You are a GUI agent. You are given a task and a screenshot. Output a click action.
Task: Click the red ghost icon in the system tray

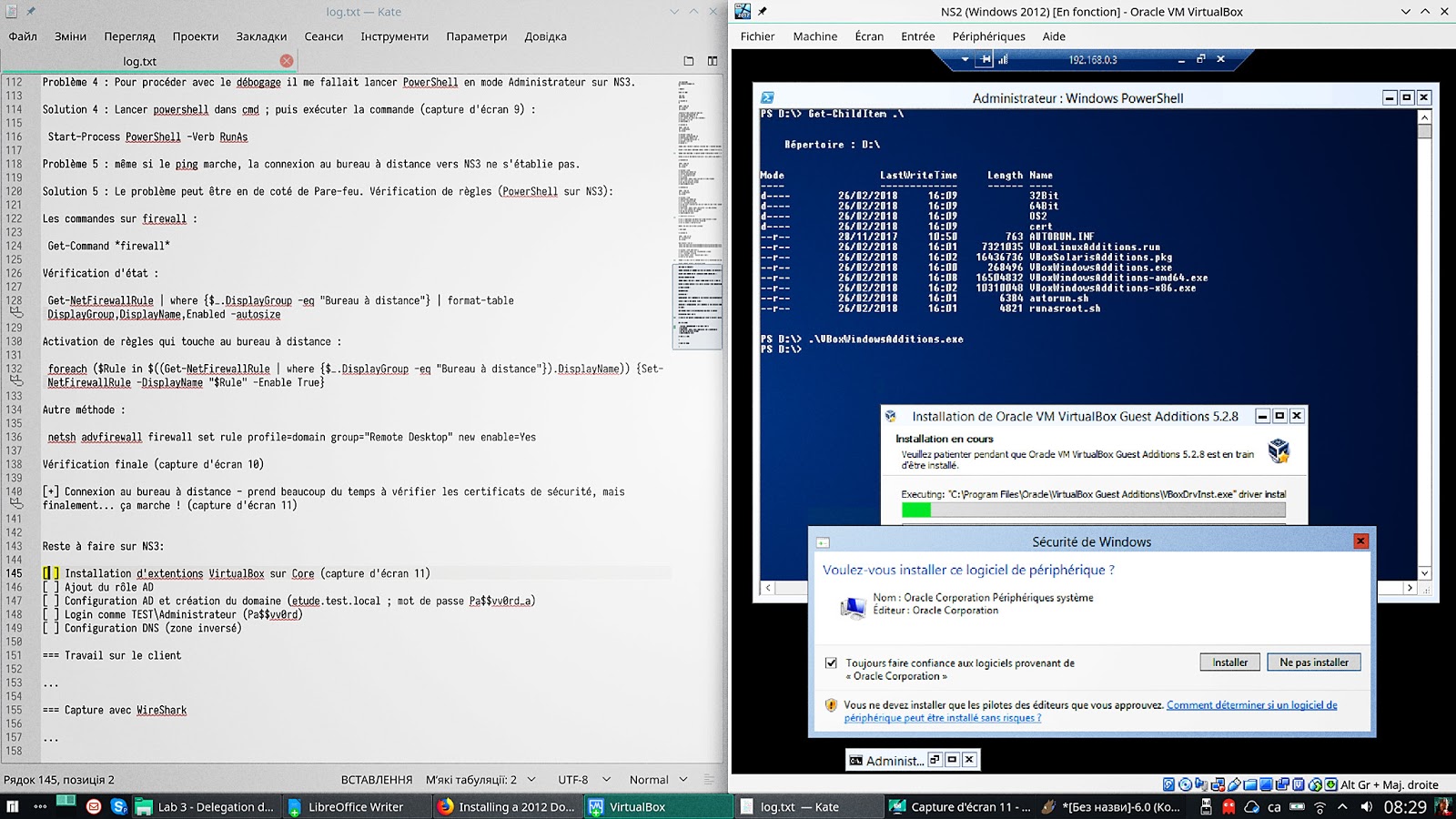point(1228,807)
